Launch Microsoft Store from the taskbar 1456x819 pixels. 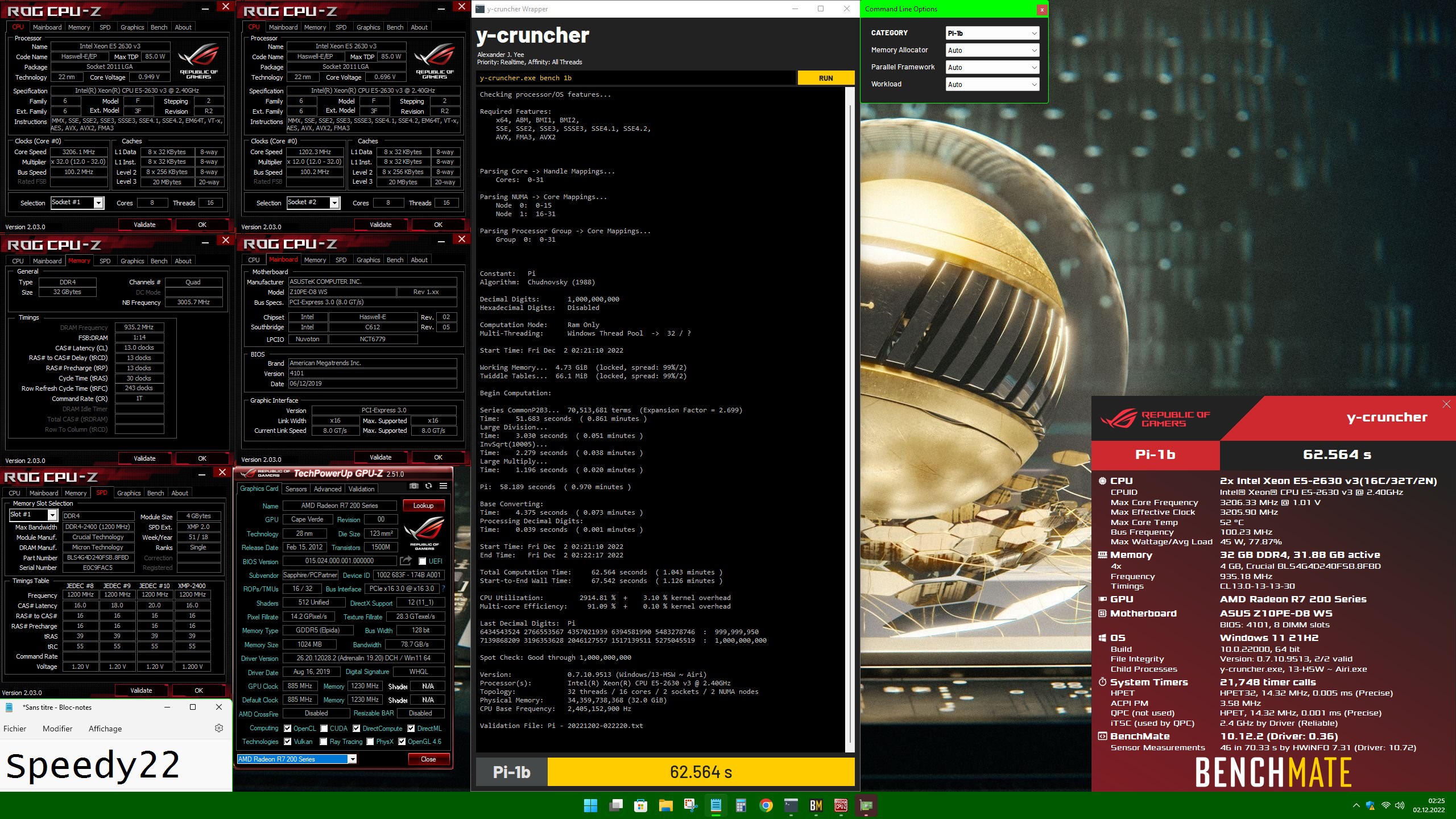point(641,805)
